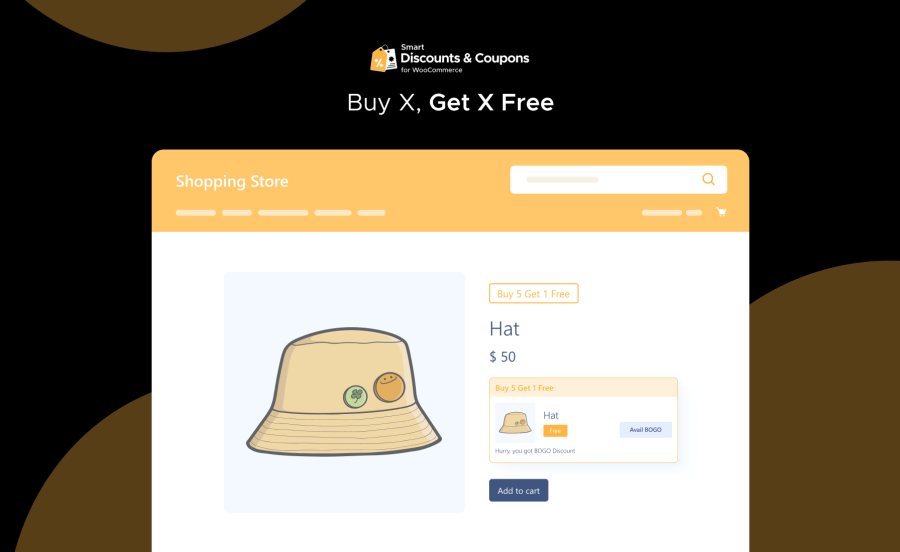Image resolution: width=900 pixels, height=552 pixels.
Task: Open the large bucket hat product image
Action: tap(344, 392)
